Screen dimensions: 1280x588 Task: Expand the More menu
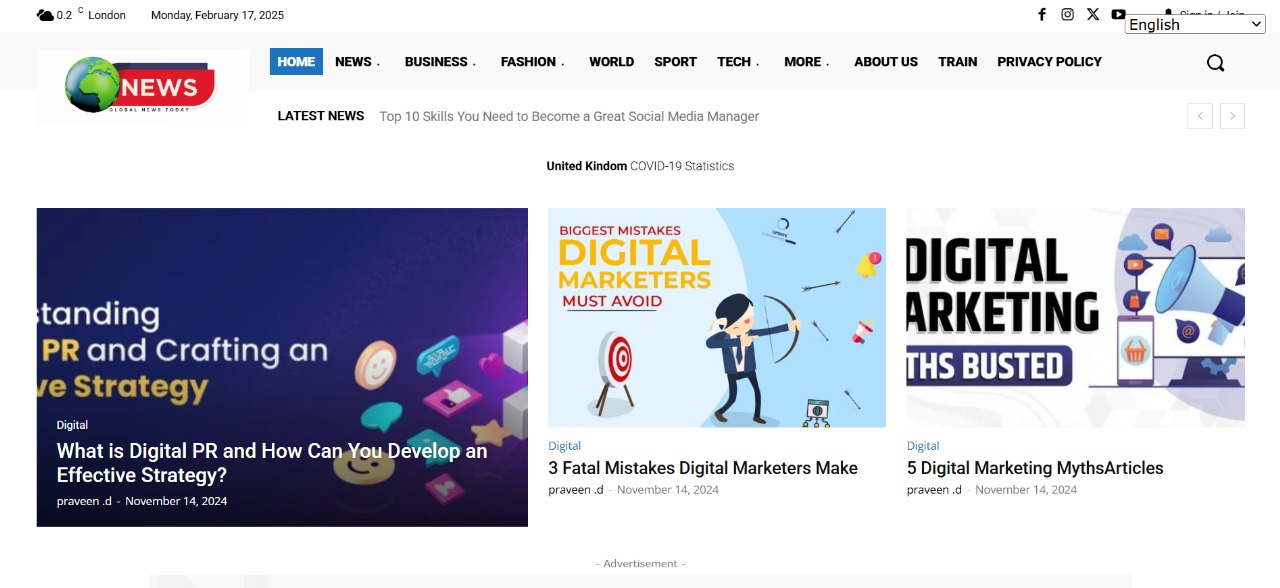pyautogui.click(x=806, y=62)
